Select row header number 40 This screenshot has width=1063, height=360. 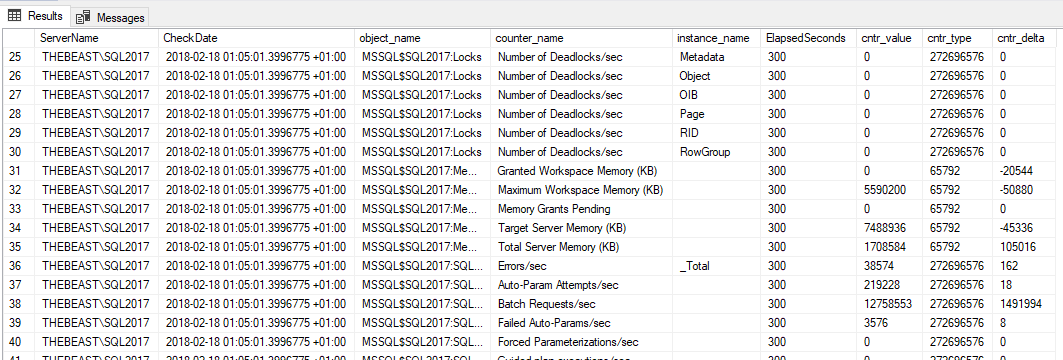click(x=17, y=342)
